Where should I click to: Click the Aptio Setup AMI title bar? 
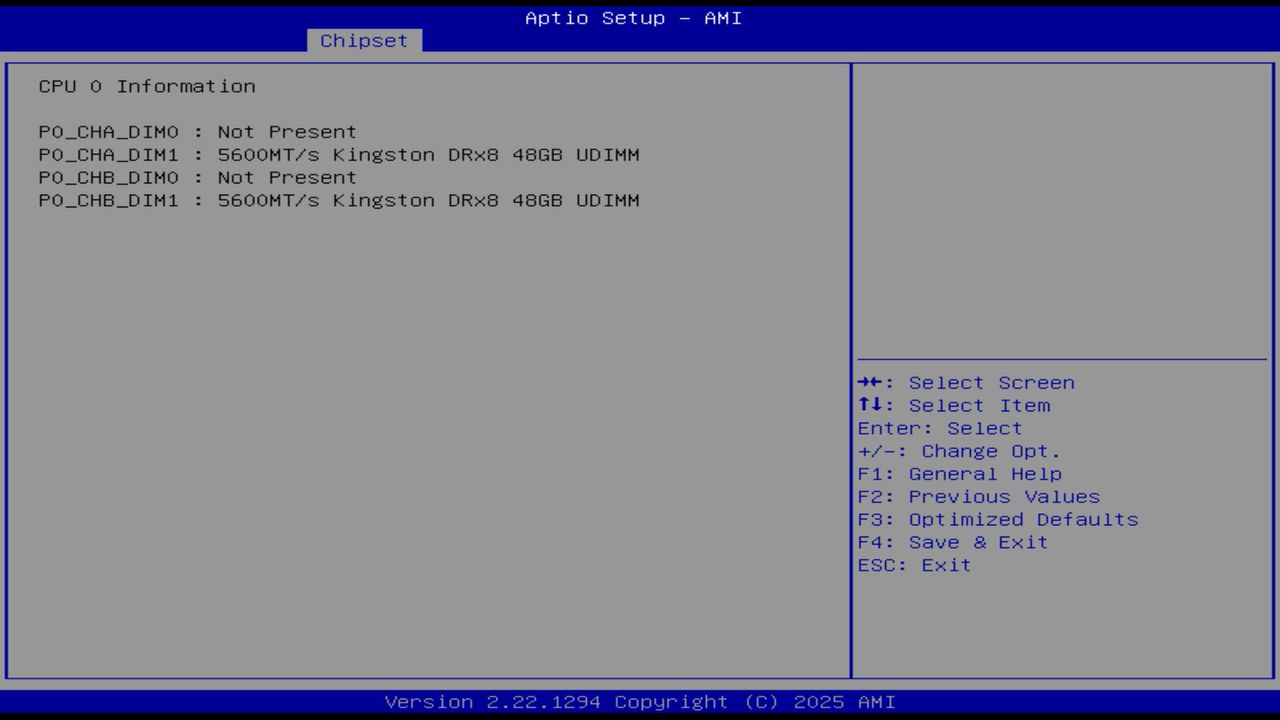click(633, 17)
